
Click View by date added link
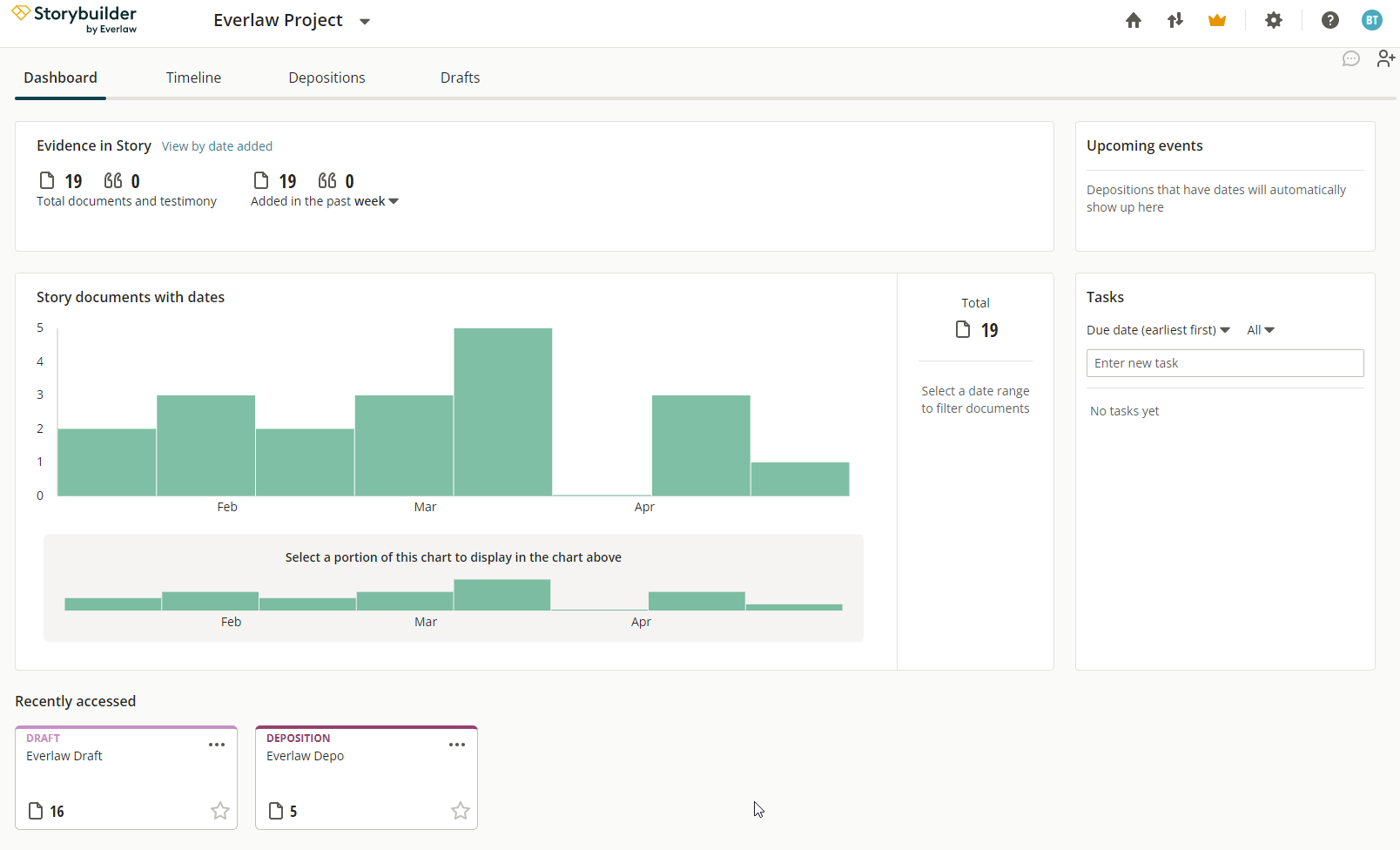point(217,146)
